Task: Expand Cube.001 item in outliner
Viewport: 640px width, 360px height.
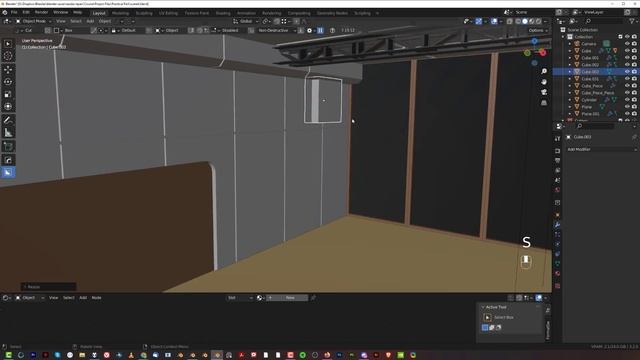Action: click(570, 58)
